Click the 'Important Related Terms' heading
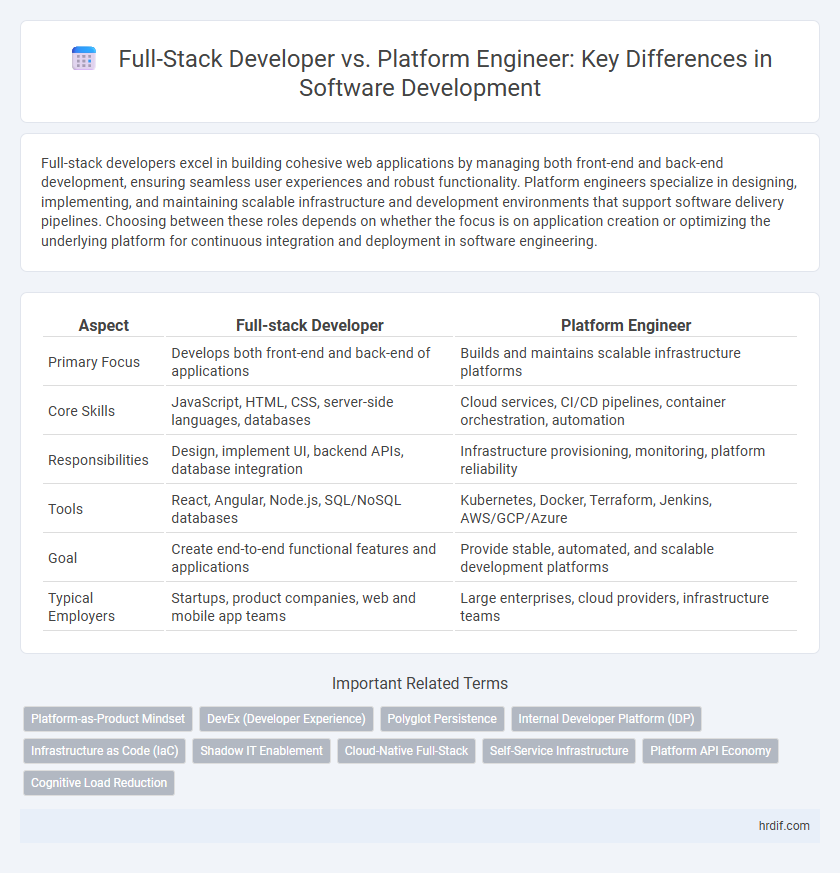840x873 pixels. point(420,684)
